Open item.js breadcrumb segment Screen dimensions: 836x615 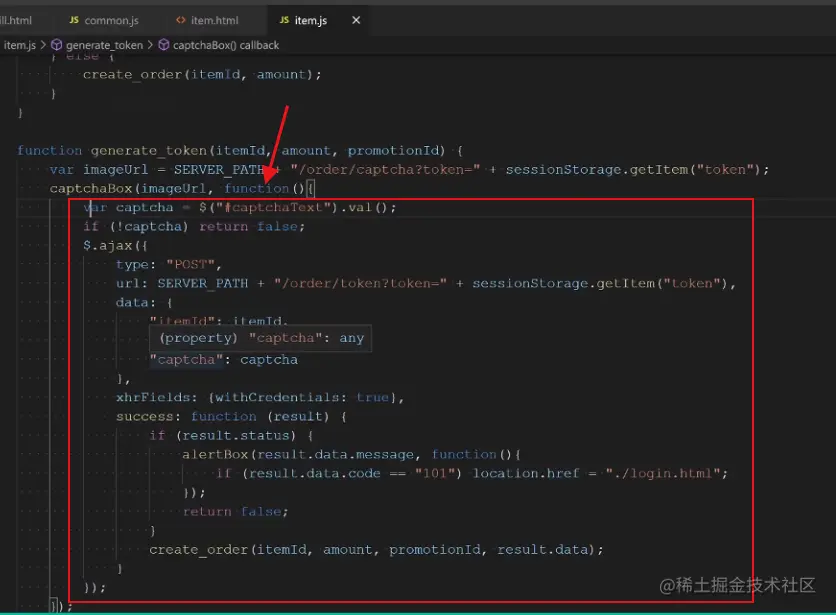(19, 45)
